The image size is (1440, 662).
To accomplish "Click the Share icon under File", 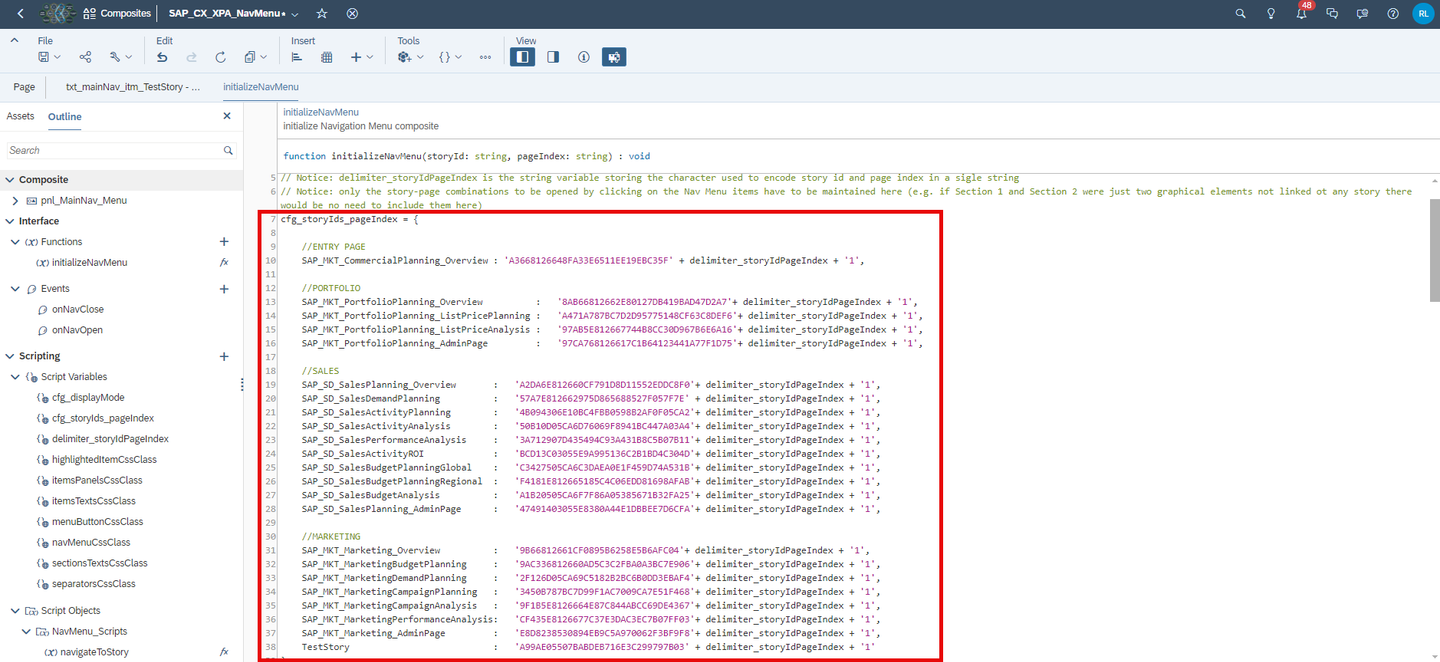I will coord(85,57).
